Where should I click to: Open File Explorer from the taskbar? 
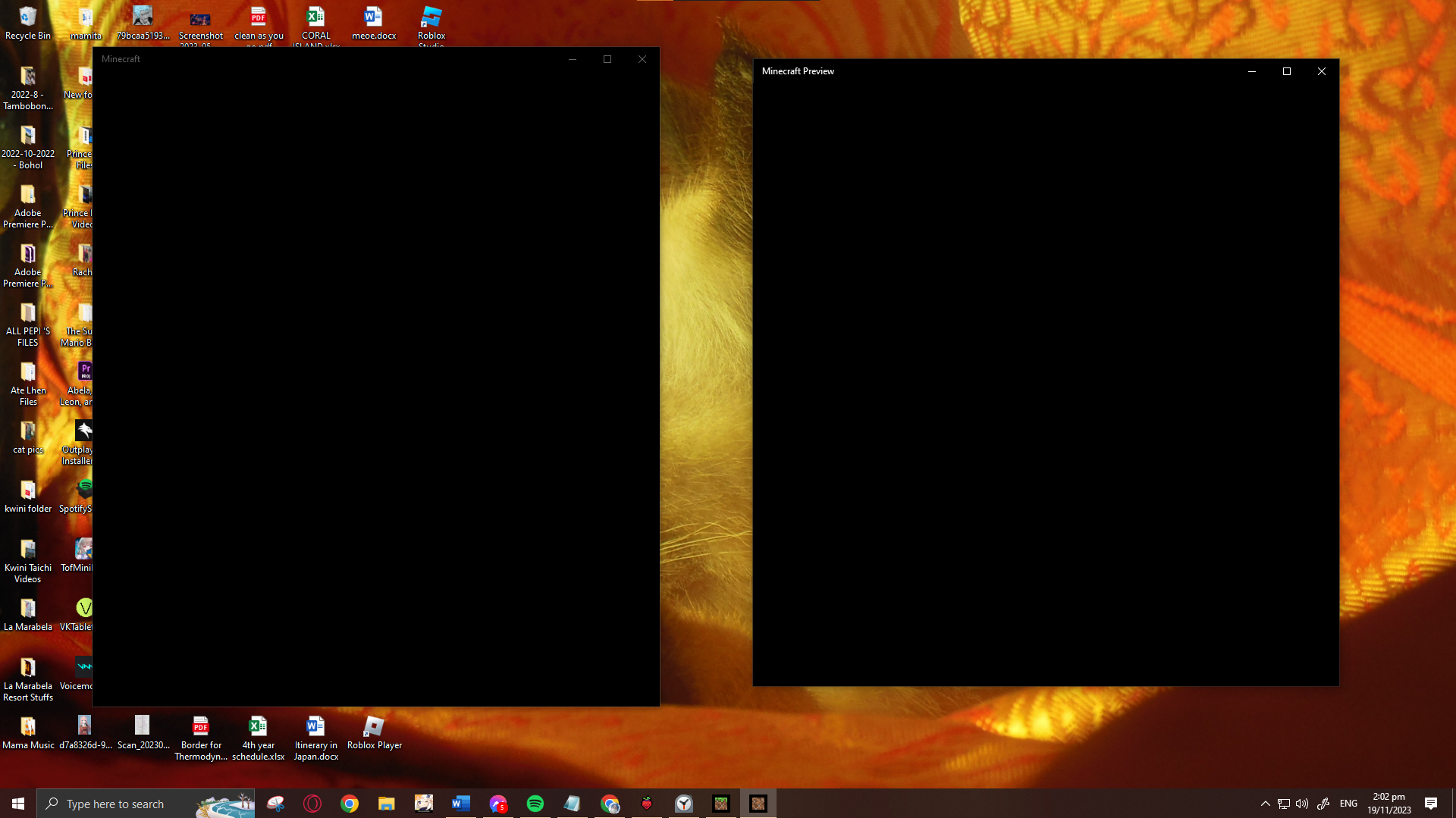point(387,804)
